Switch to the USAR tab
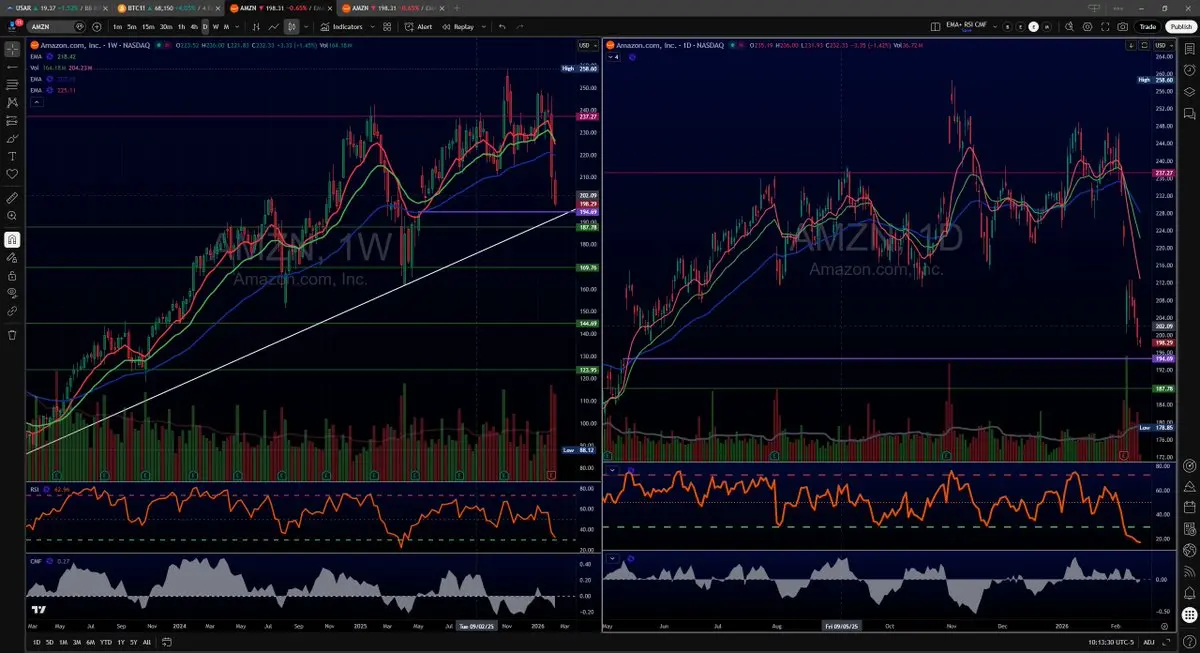The width and height of the screenshot is (1200, 653). (x=56, y=8)
